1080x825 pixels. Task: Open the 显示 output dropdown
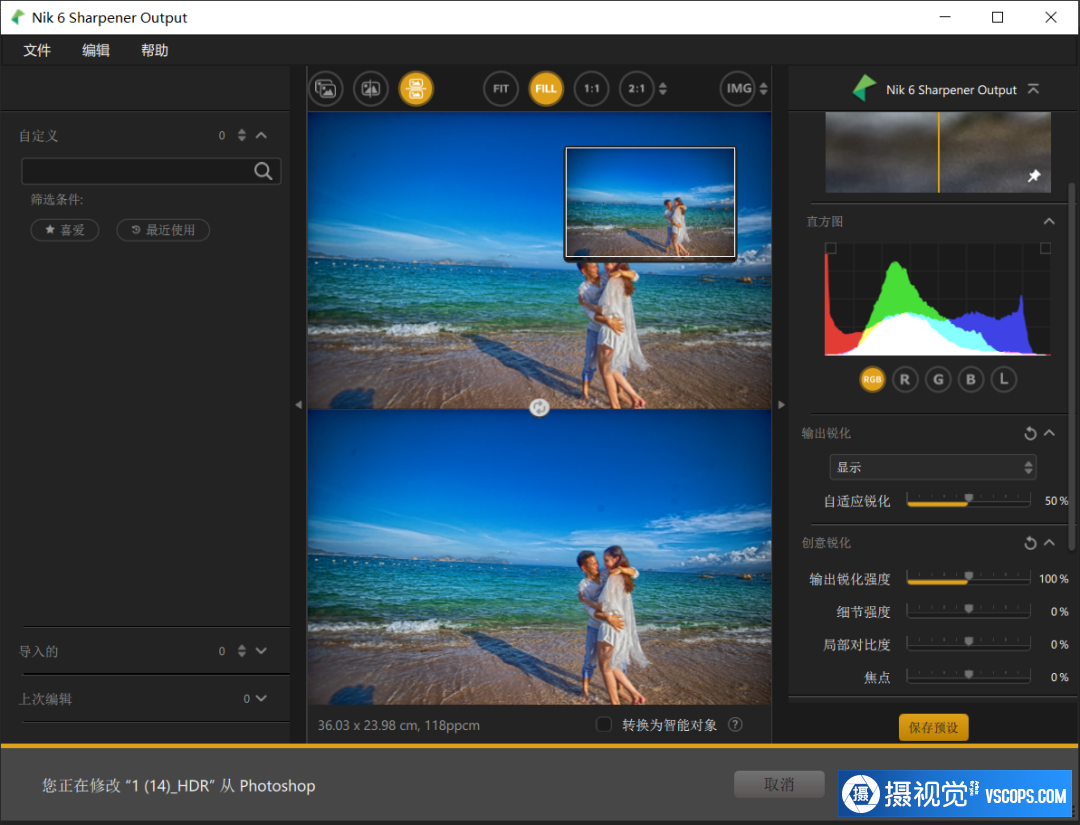tap(933, 468)
